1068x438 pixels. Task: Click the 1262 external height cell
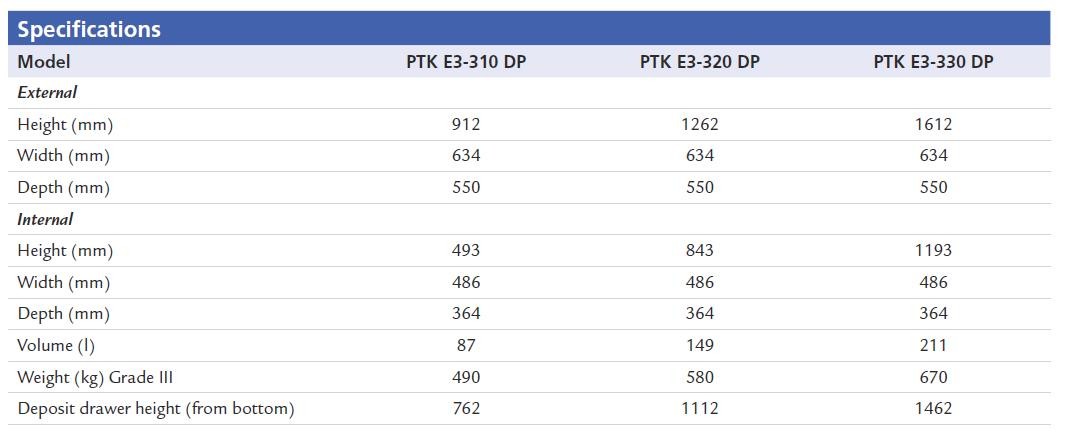[x=700, y=125]
